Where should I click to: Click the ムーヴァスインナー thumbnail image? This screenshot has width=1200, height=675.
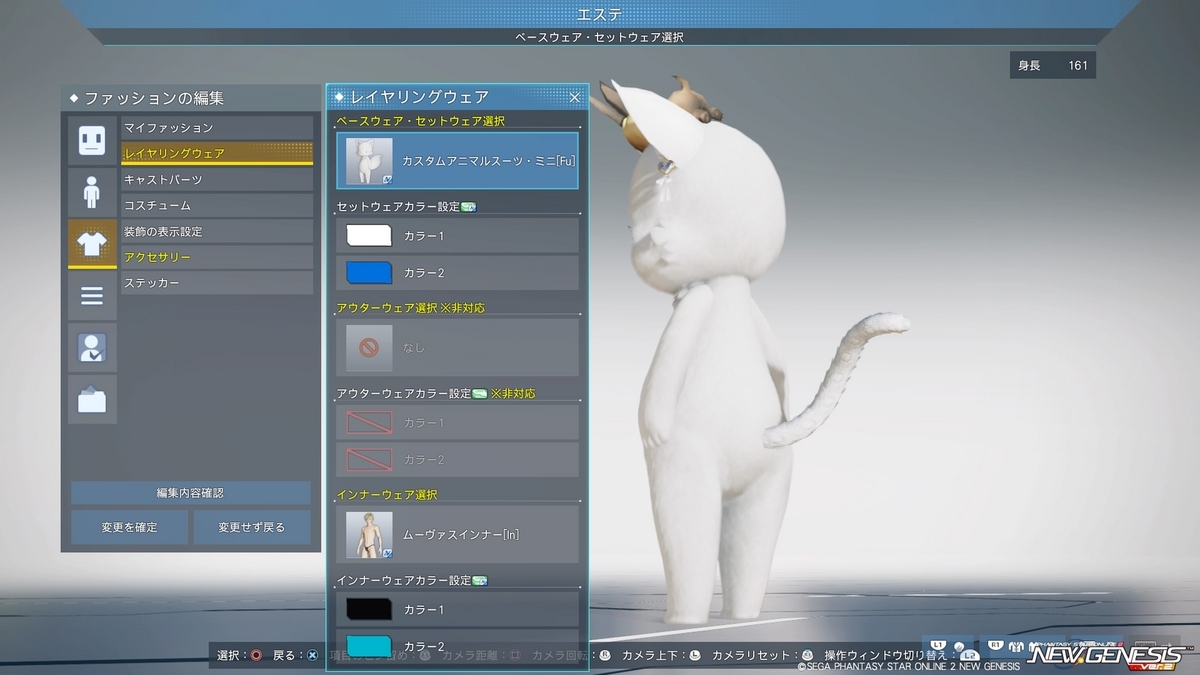370,535
